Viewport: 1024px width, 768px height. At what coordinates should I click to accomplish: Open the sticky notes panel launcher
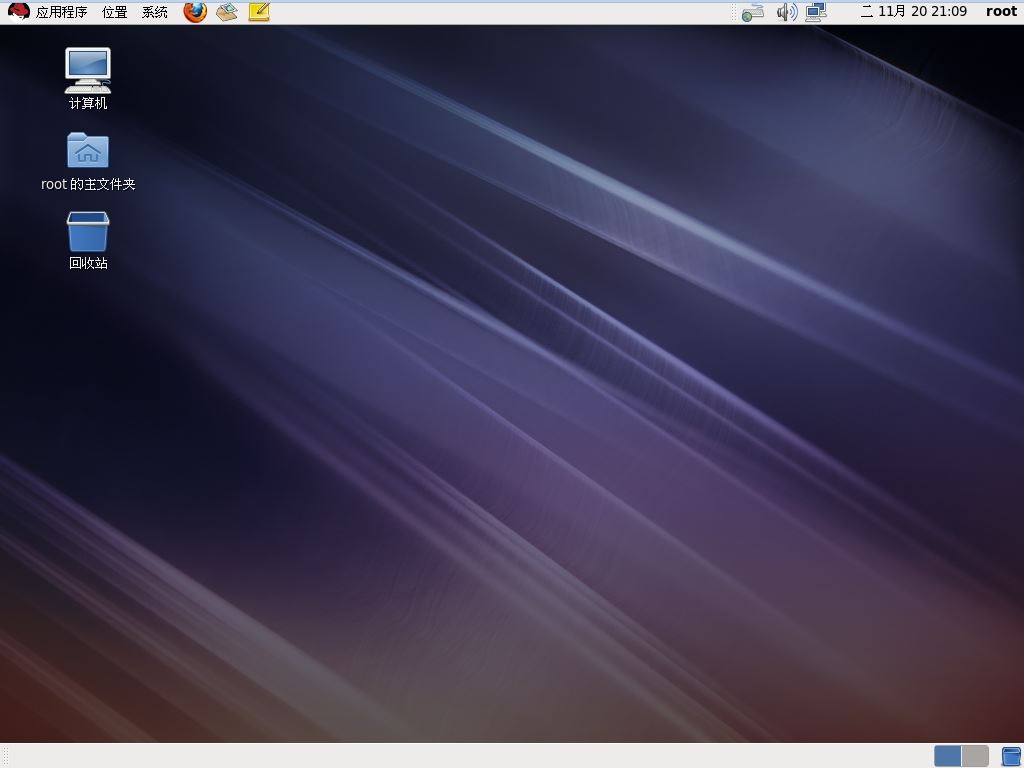[x=259, y=12]
